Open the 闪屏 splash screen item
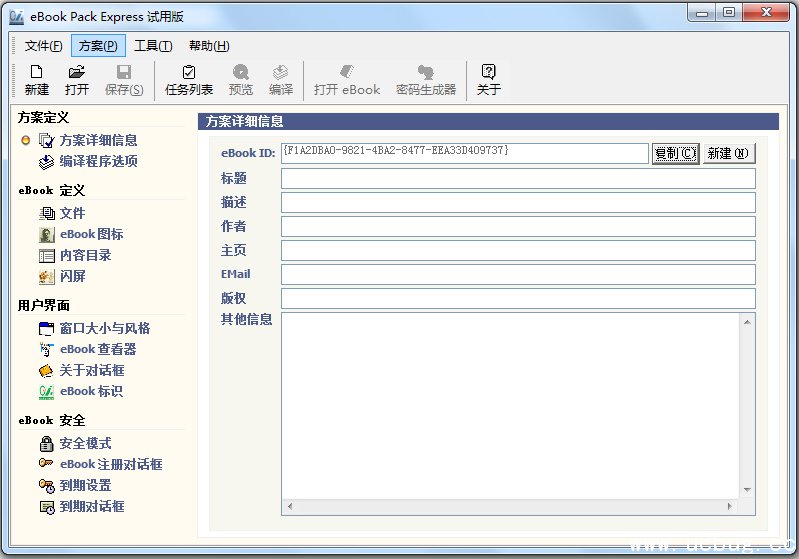The image size is (799, 559). point(72,276)
